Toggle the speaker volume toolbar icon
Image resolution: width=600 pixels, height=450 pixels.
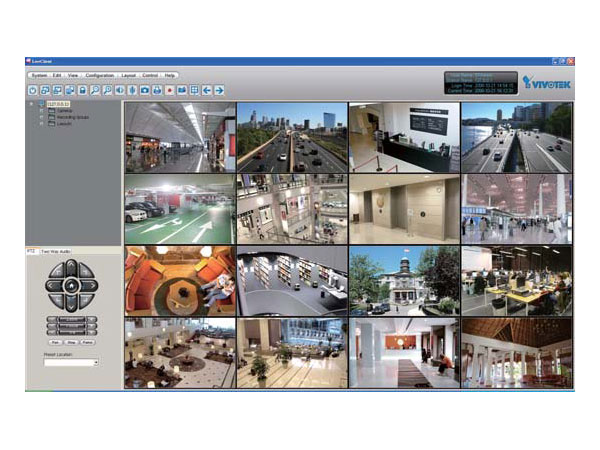pos(119,90)
